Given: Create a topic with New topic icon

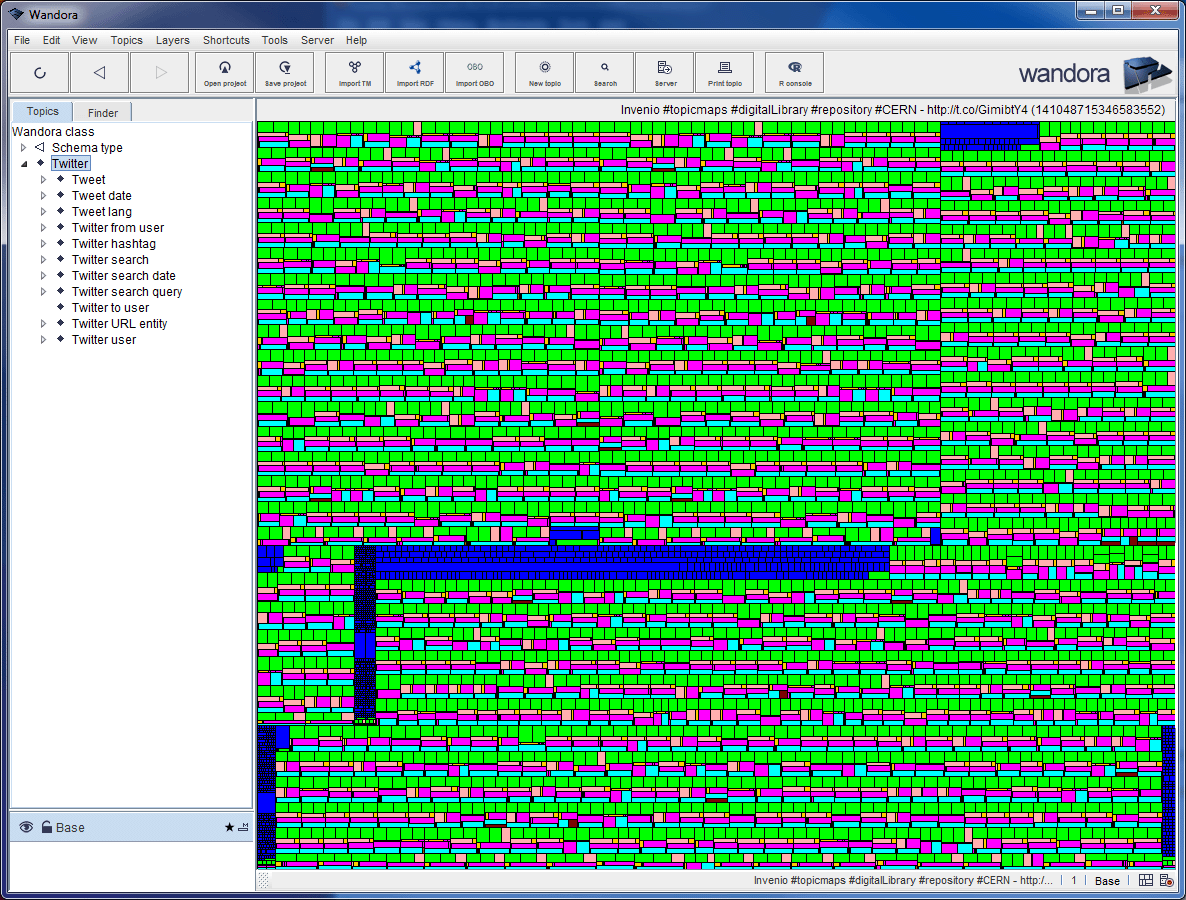Looking at the screenshot, I should tap(545, 72).
